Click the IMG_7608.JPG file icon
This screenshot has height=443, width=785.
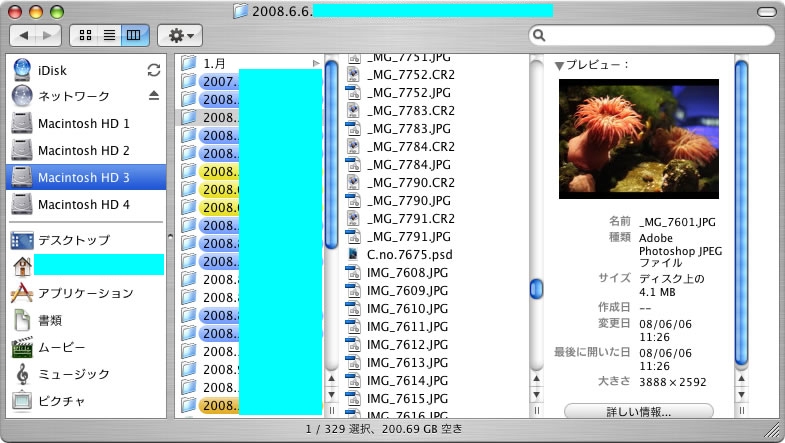(353, 273)
